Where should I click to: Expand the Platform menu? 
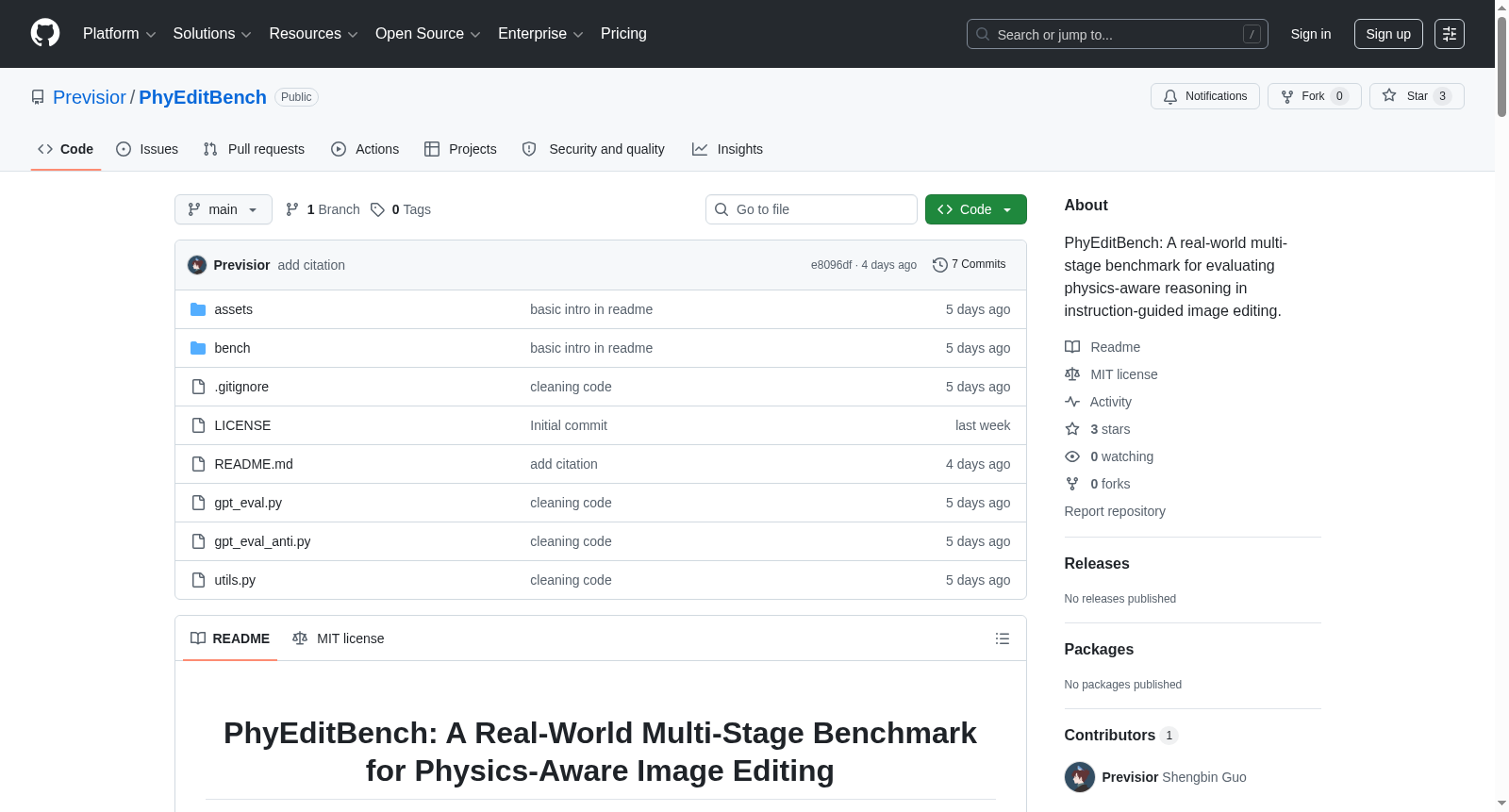[120, 34]
